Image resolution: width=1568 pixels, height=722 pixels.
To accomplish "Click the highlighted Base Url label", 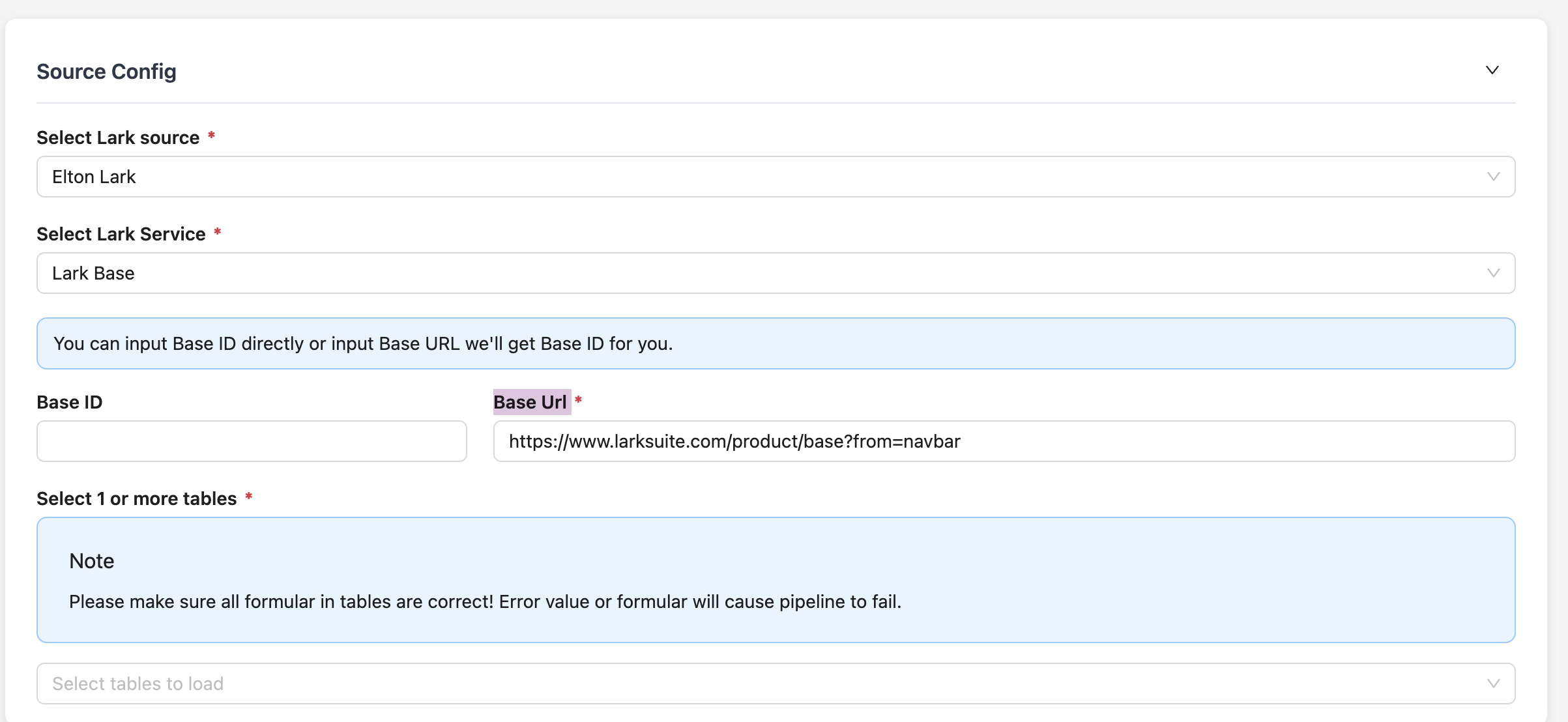I will (x=530, y=402).
